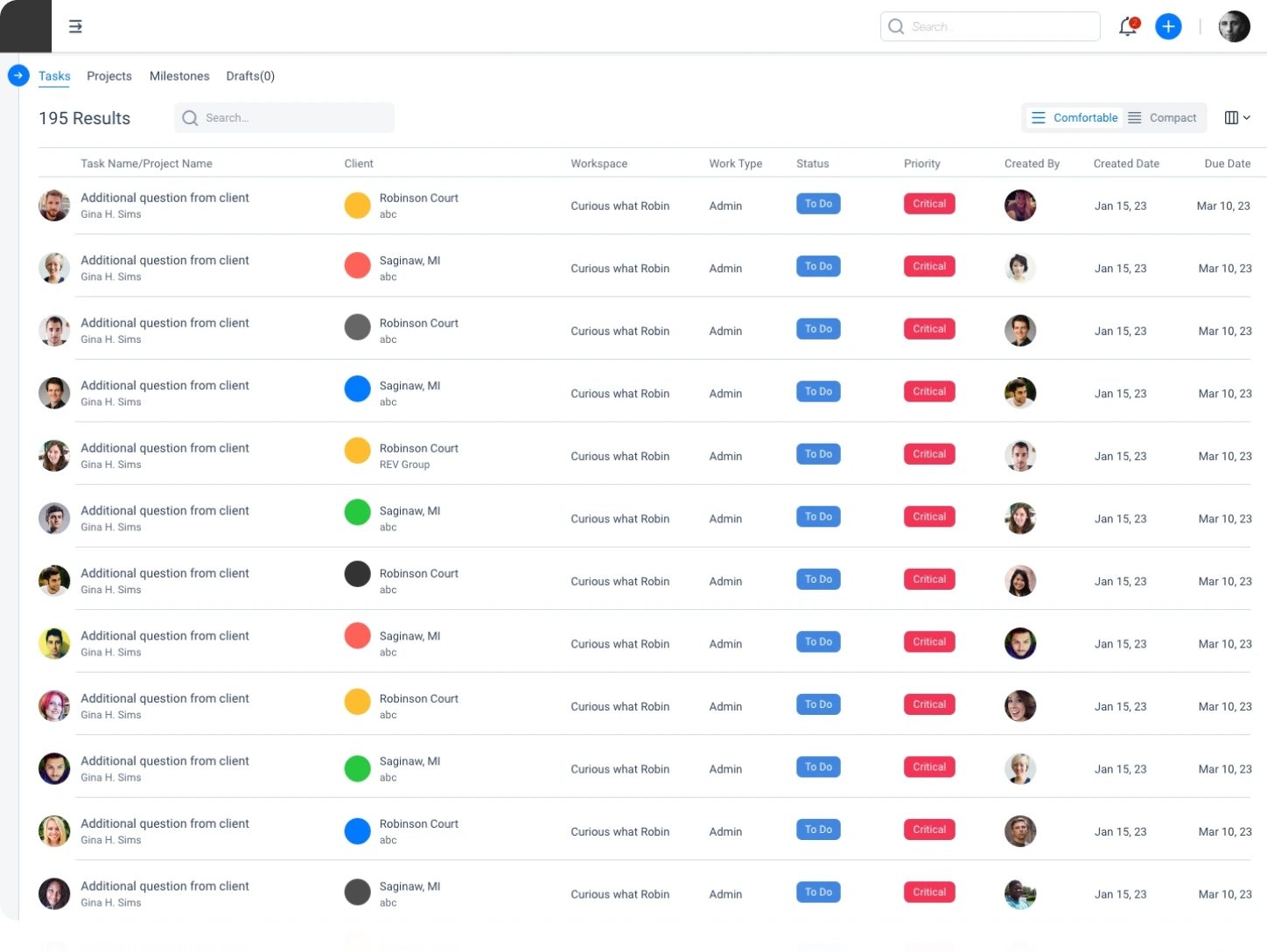Click the magnifier icon in global search
Viewport: 1267px width, 952px height.
coord(896,26)
